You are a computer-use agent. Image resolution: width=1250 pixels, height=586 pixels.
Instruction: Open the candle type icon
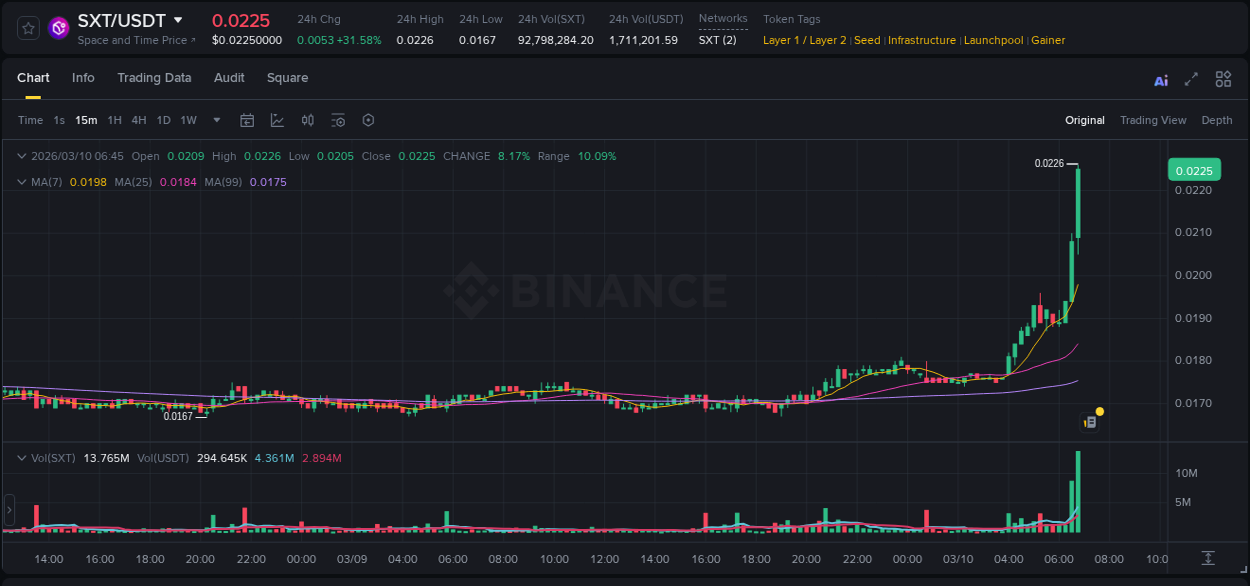(x=307, y=120)
